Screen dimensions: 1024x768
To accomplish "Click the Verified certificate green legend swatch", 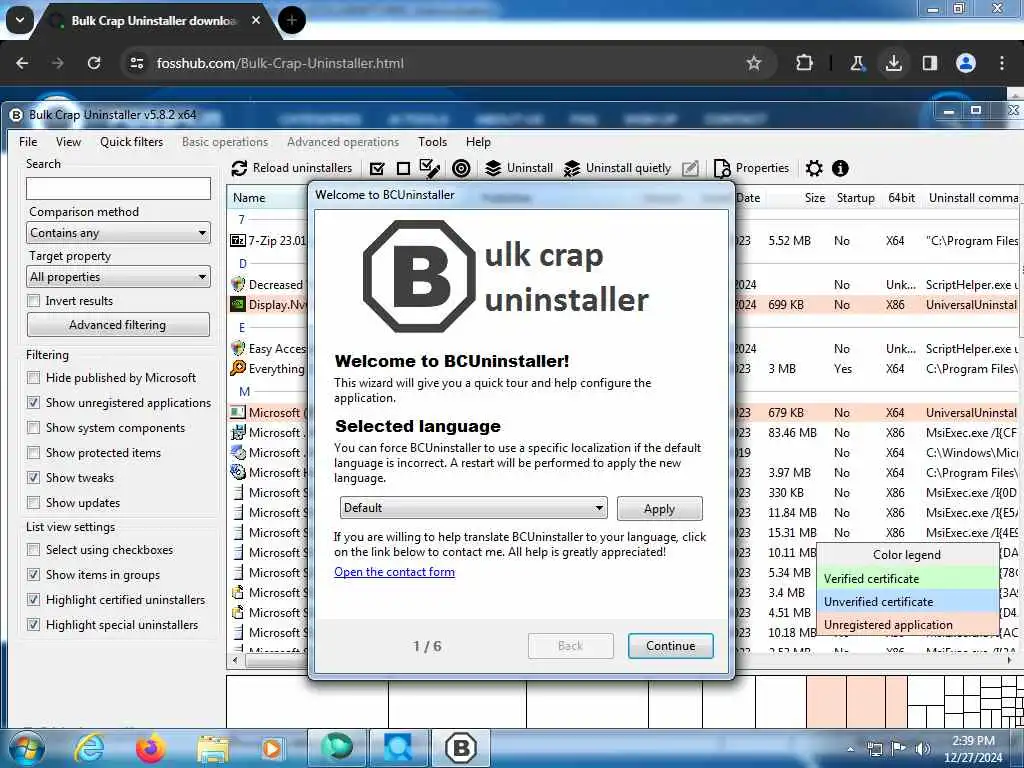I will (x=908, y=579).
